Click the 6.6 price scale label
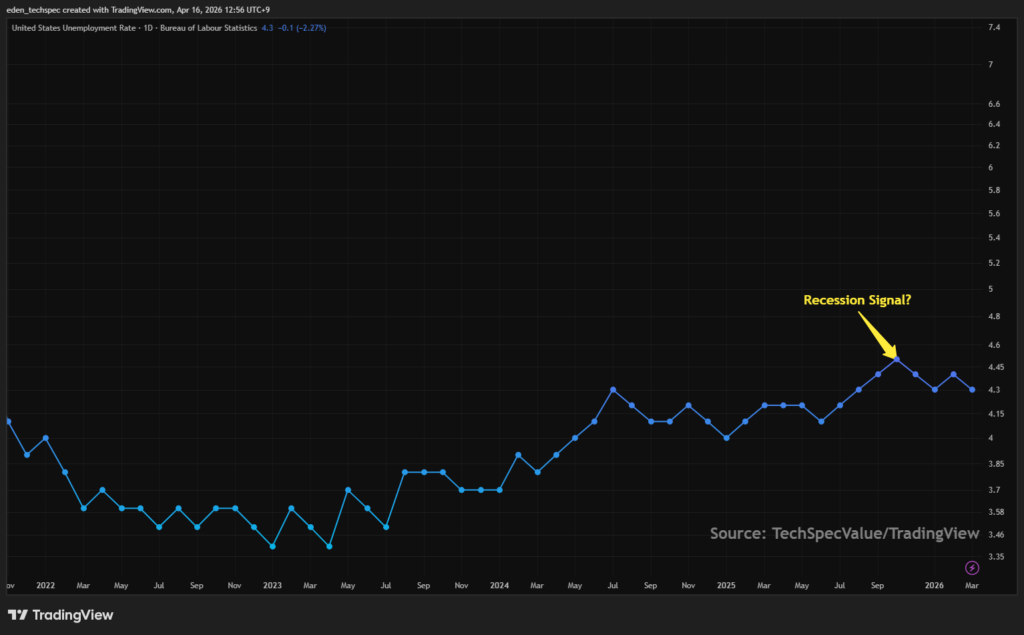The height and width of the screenshot is (635, 1024). coord(994,104)
